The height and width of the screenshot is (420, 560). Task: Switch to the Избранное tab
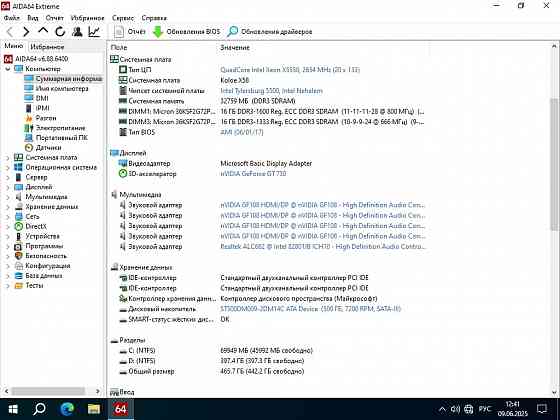(47, 47)
